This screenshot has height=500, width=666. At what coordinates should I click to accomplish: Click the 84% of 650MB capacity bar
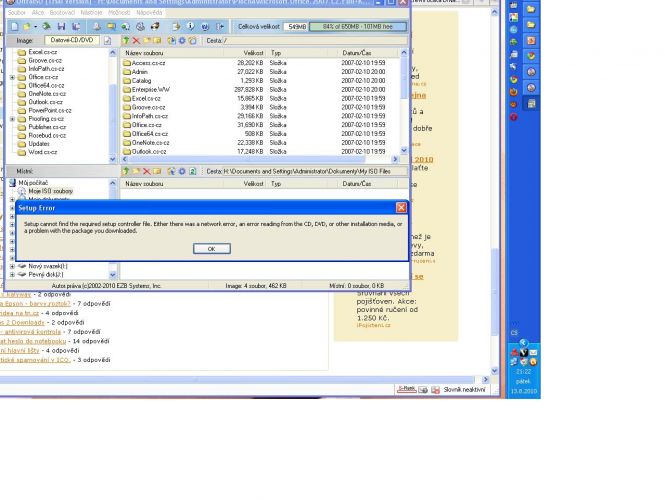tap(358, 27)
